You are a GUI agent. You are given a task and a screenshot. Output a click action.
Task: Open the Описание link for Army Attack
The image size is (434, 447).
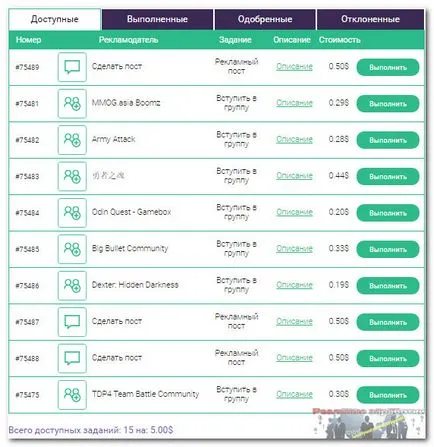(x=294, y=140)
